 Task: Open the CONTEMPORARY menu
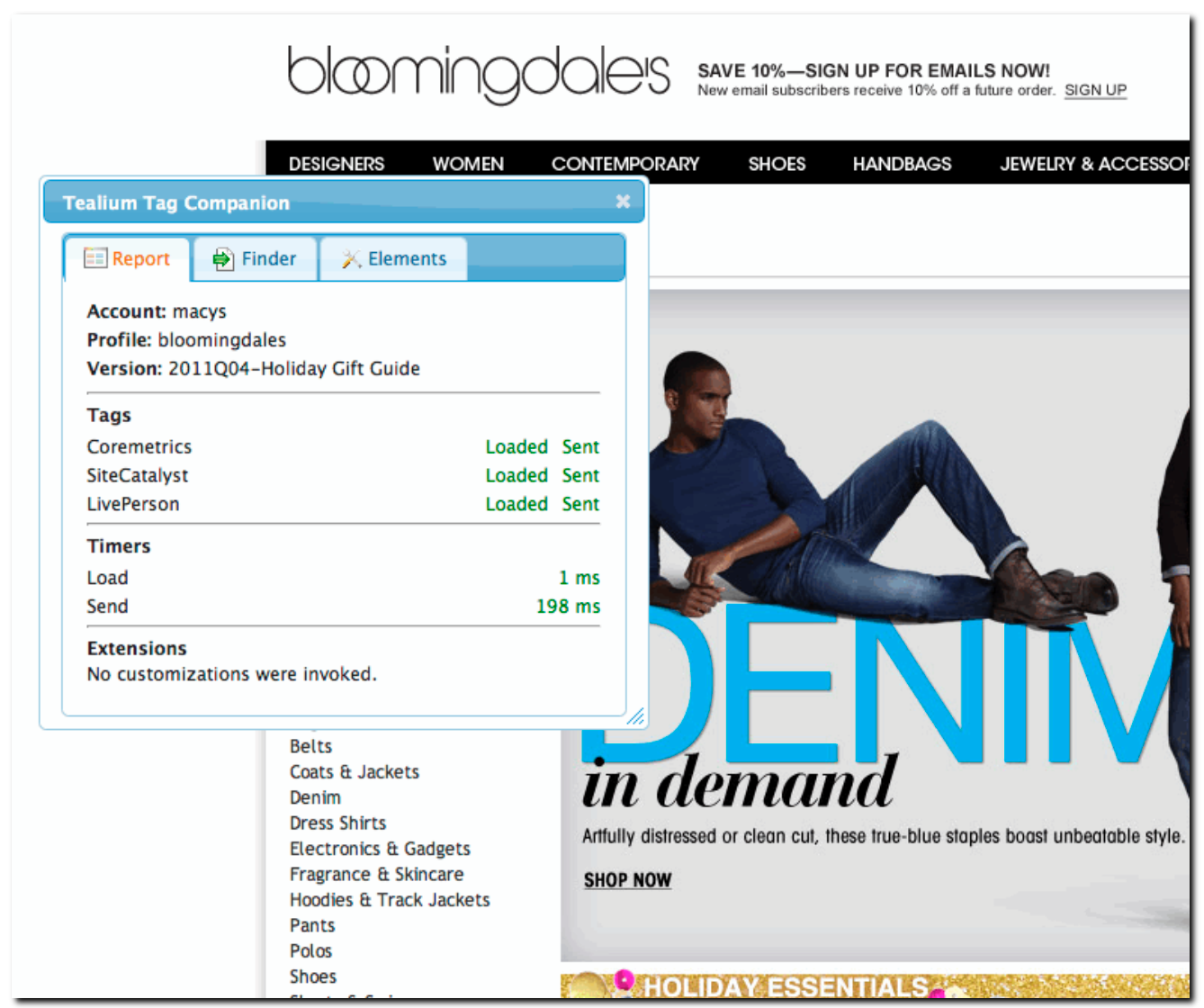point(625,164)
